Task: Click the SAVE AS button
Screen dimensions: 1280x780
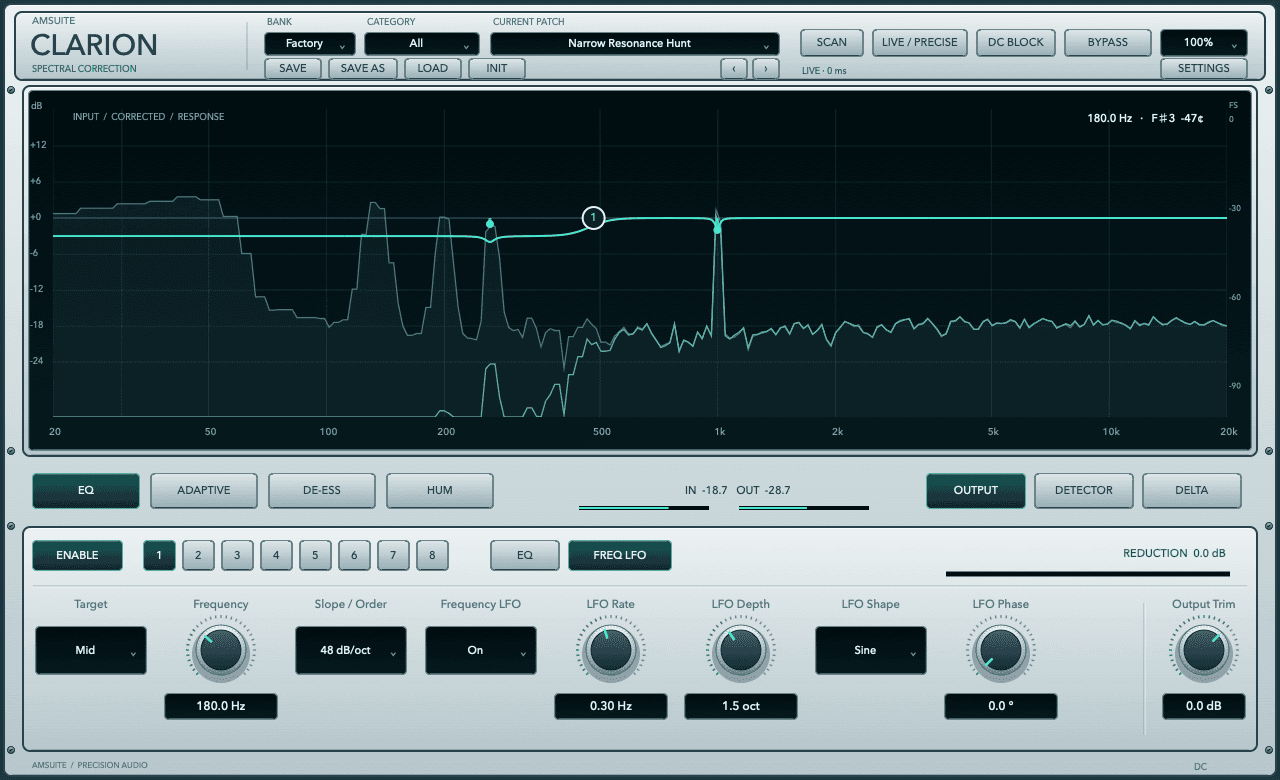Action: point(362,69)
